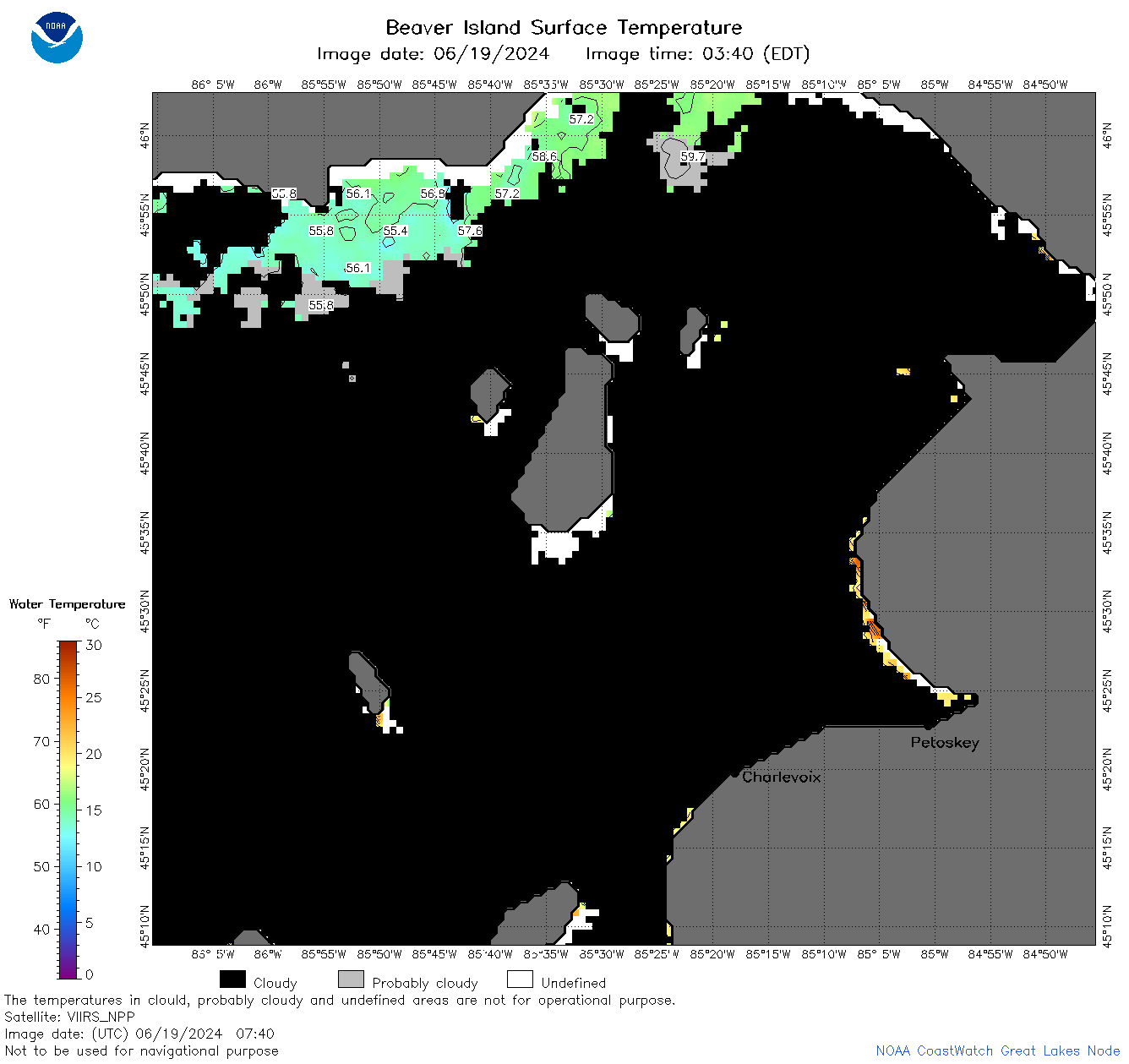This screenshot has width=1129, height=1064.
Task: Click the Satellite: VIIRS_NPP line
Action: point(69,1017)
